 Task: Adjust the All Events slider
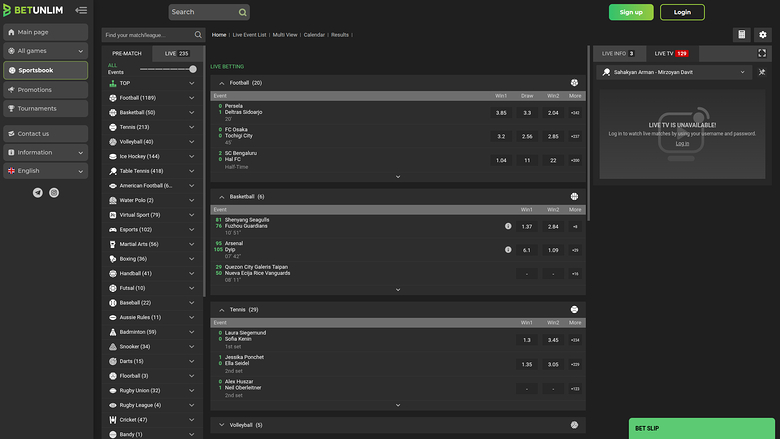pyautogui.click(x=192, y=69)
